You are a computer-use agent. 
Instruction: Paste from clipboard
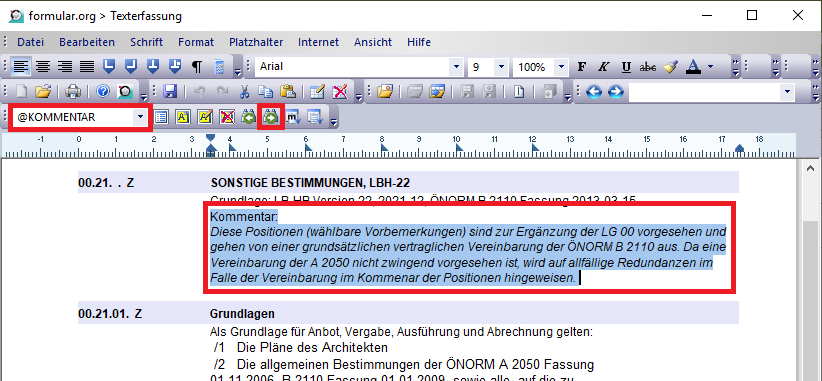point(287,92)
